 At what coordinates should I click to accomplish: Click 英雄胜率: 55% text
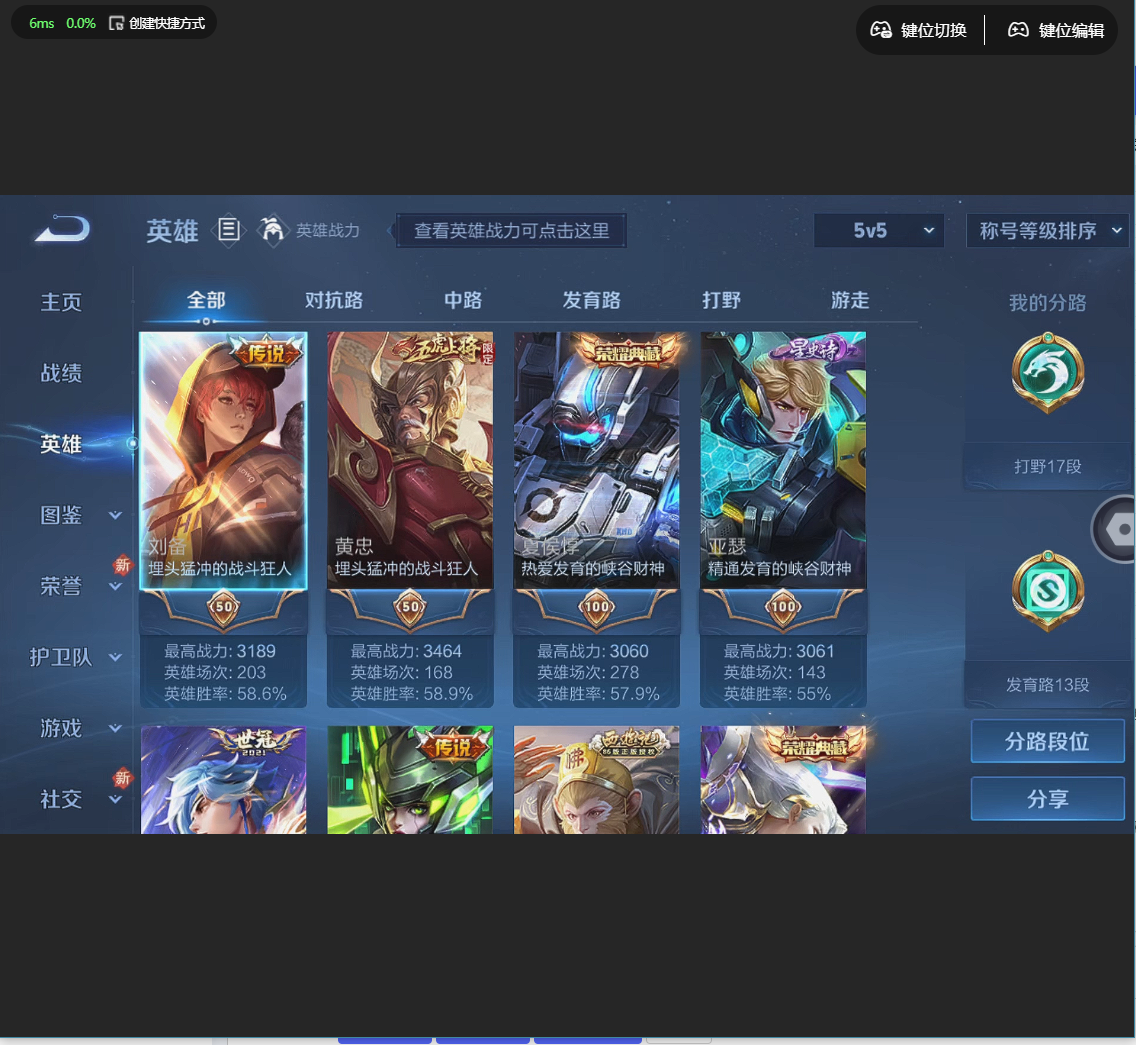click(777, 694)
